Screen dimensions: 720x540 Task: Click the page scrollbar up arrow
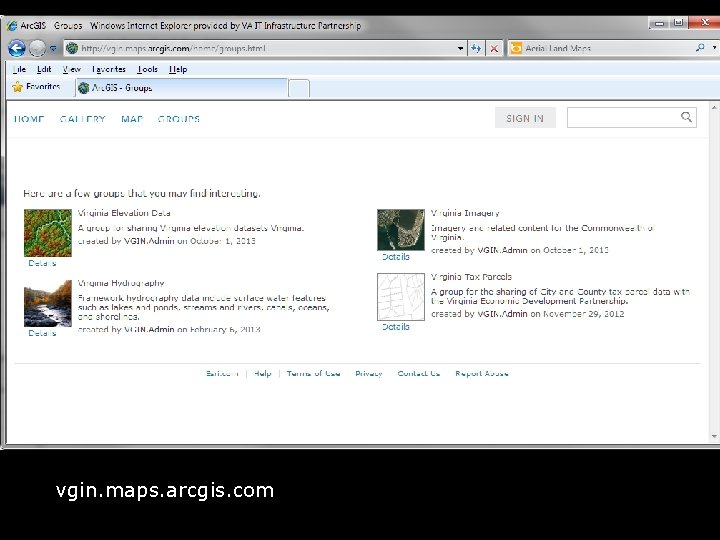click(x=714, y=108)
